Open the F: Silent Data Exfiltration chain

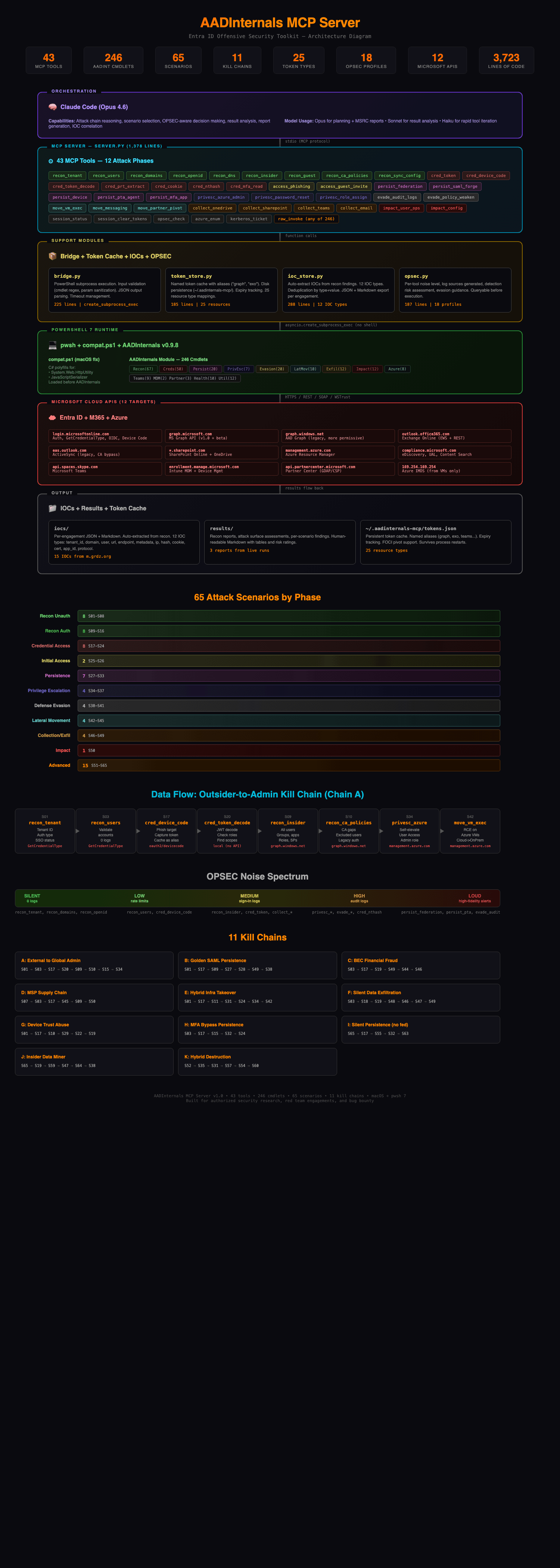point(421,997)
